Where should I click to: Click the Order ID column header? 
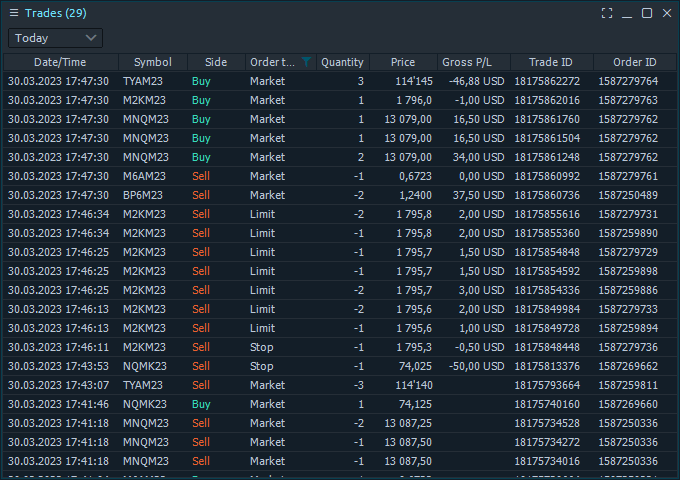coord(634,62)
